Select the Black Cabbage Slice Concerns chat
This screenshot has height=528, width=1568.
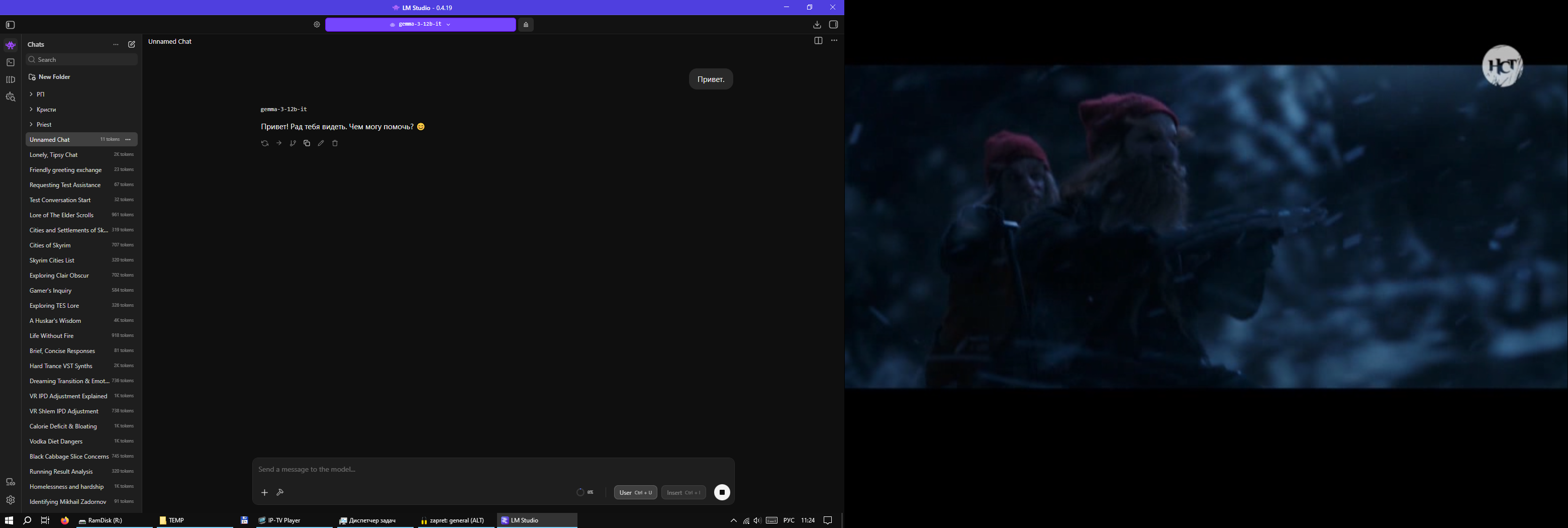click(81, 457)
